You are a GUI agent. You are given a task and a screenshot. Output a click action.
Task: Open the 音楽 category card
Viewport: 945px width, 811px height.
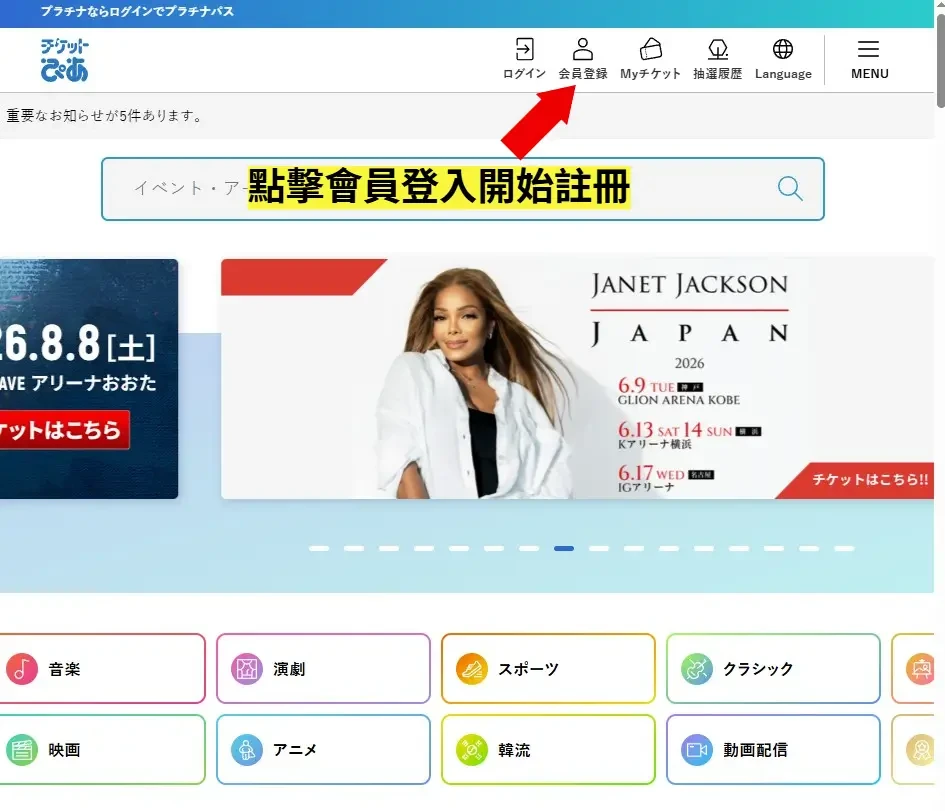102,668
